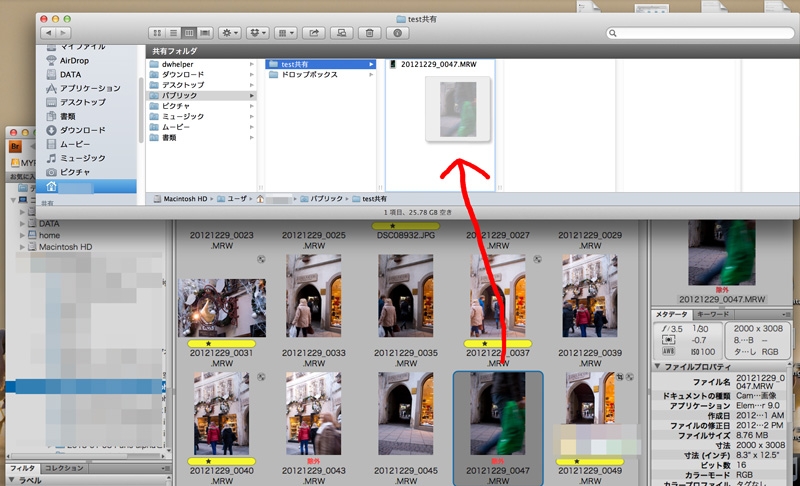Select Finder cover flow view
The width and height of the screenshot is (800, 486).
(204, 33)
